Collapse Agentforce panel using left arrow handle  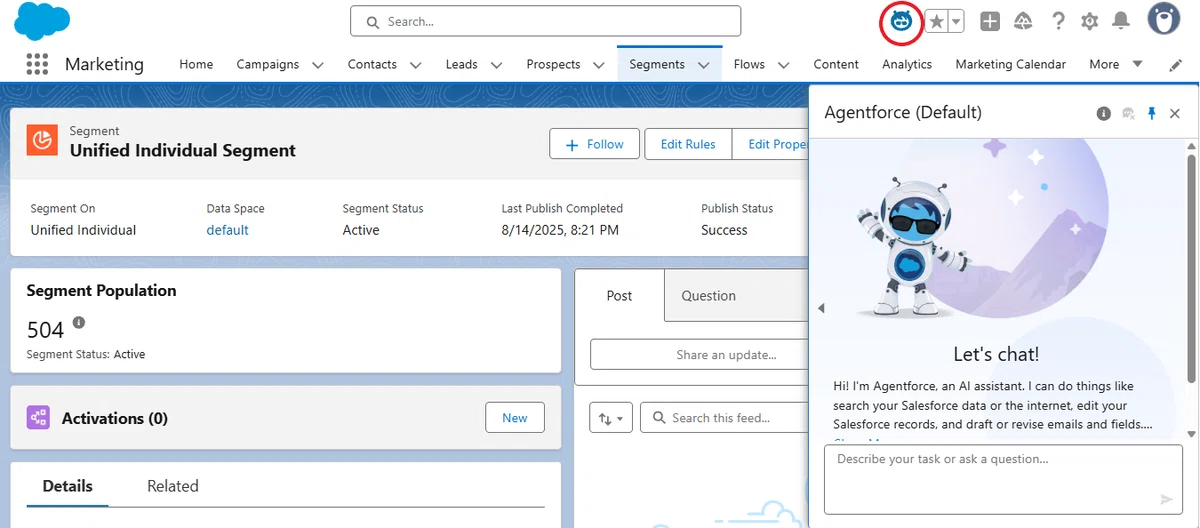[821, 308]
